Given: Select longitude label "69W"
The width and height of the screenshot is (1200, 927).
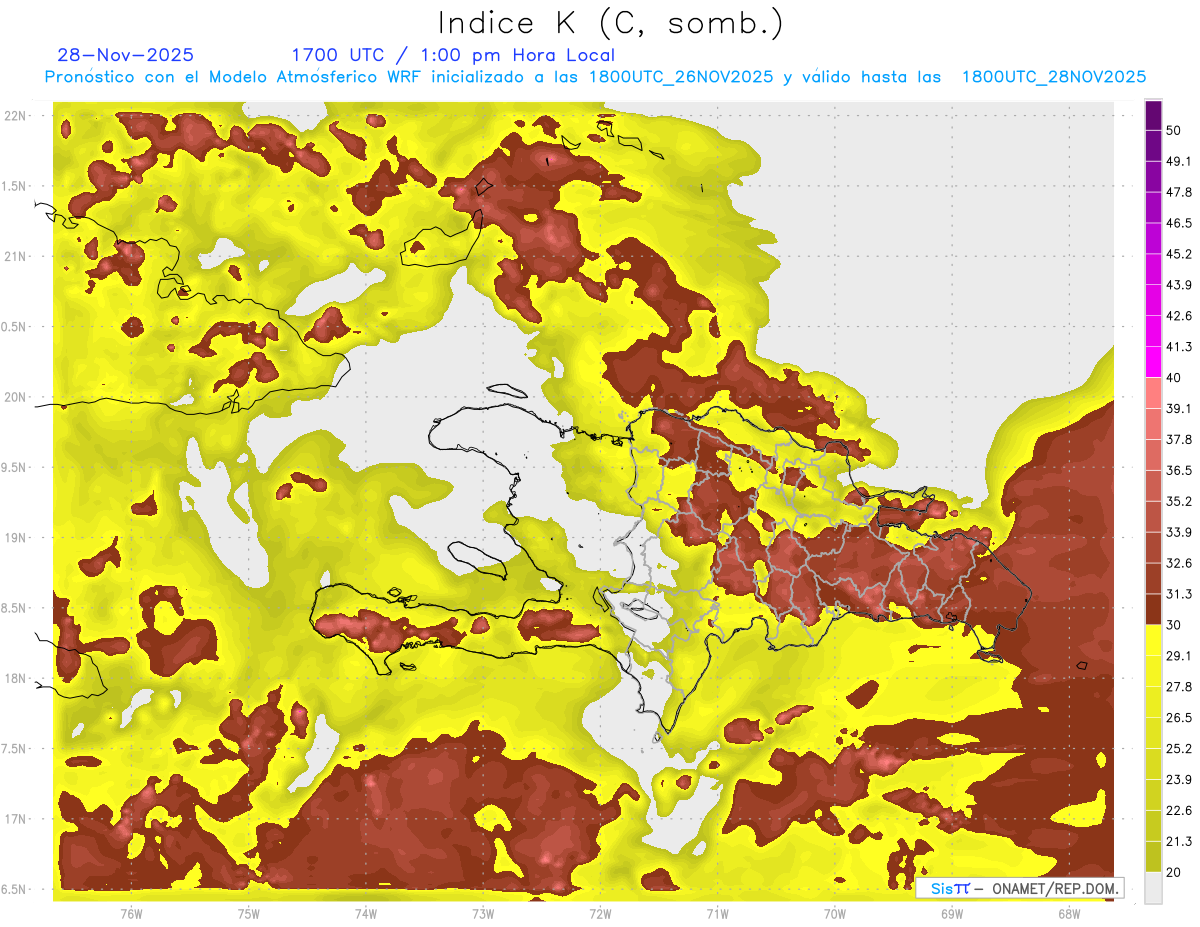Looking at the screenshot, I should coord(952,913).
